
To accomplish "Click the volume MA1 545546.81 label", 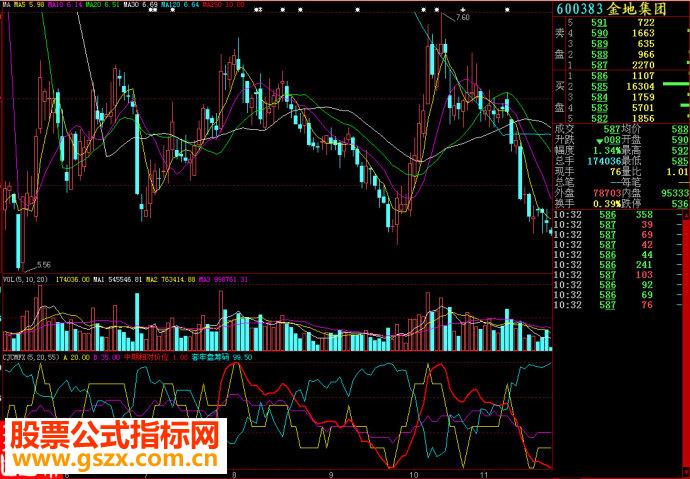I will [117, 279].
